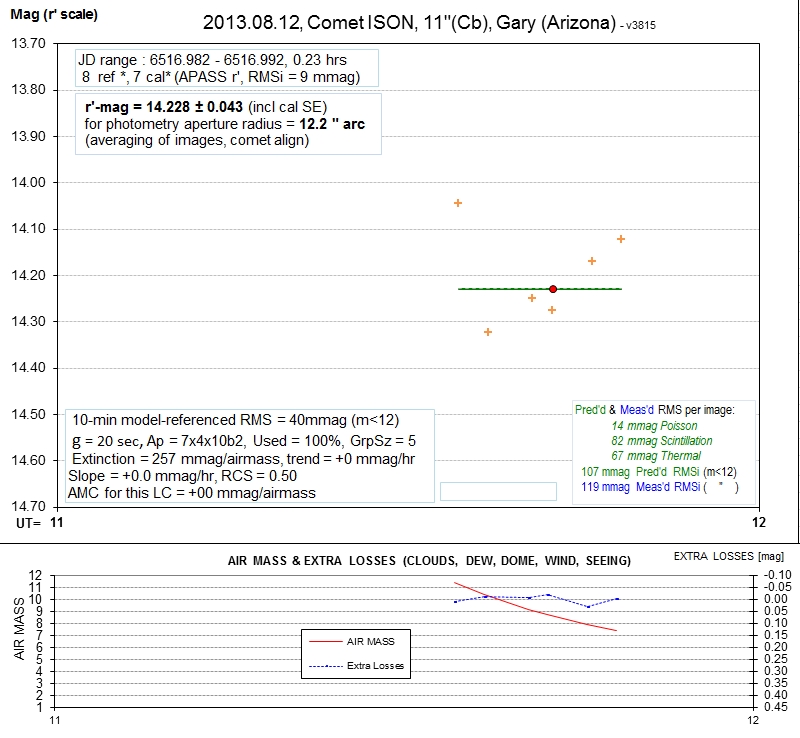The height and width of the screenshot is (738, 800).
Task: Click the 'EXTRA LOSSES [mag]' axis label
Action: click(x=729, y=556)
